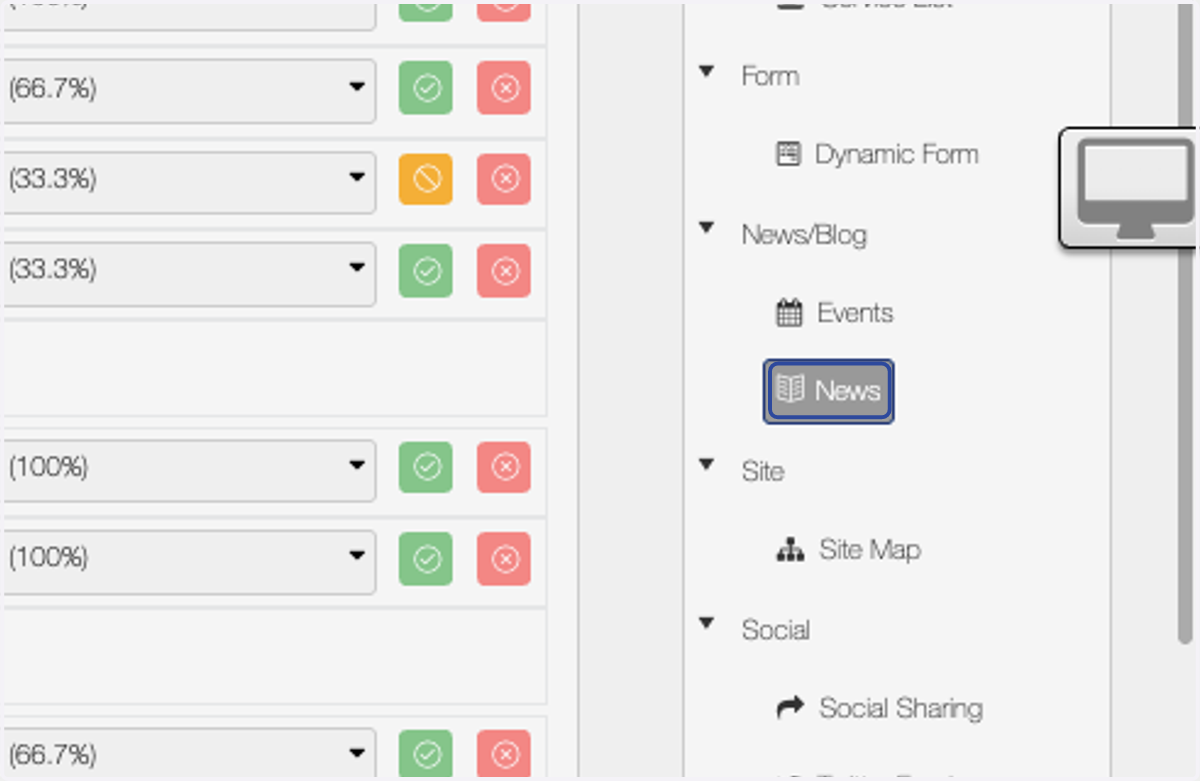Screen dimensions: 1200x781
Task: Select the Social Sharing widget
Action: point(879,708)
